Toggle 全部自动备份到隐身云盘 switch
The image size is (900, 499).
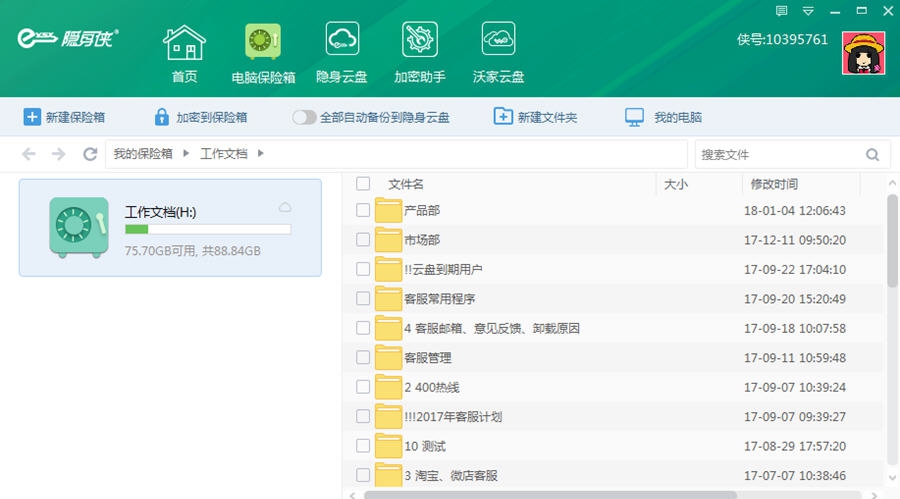click(304, 117)
